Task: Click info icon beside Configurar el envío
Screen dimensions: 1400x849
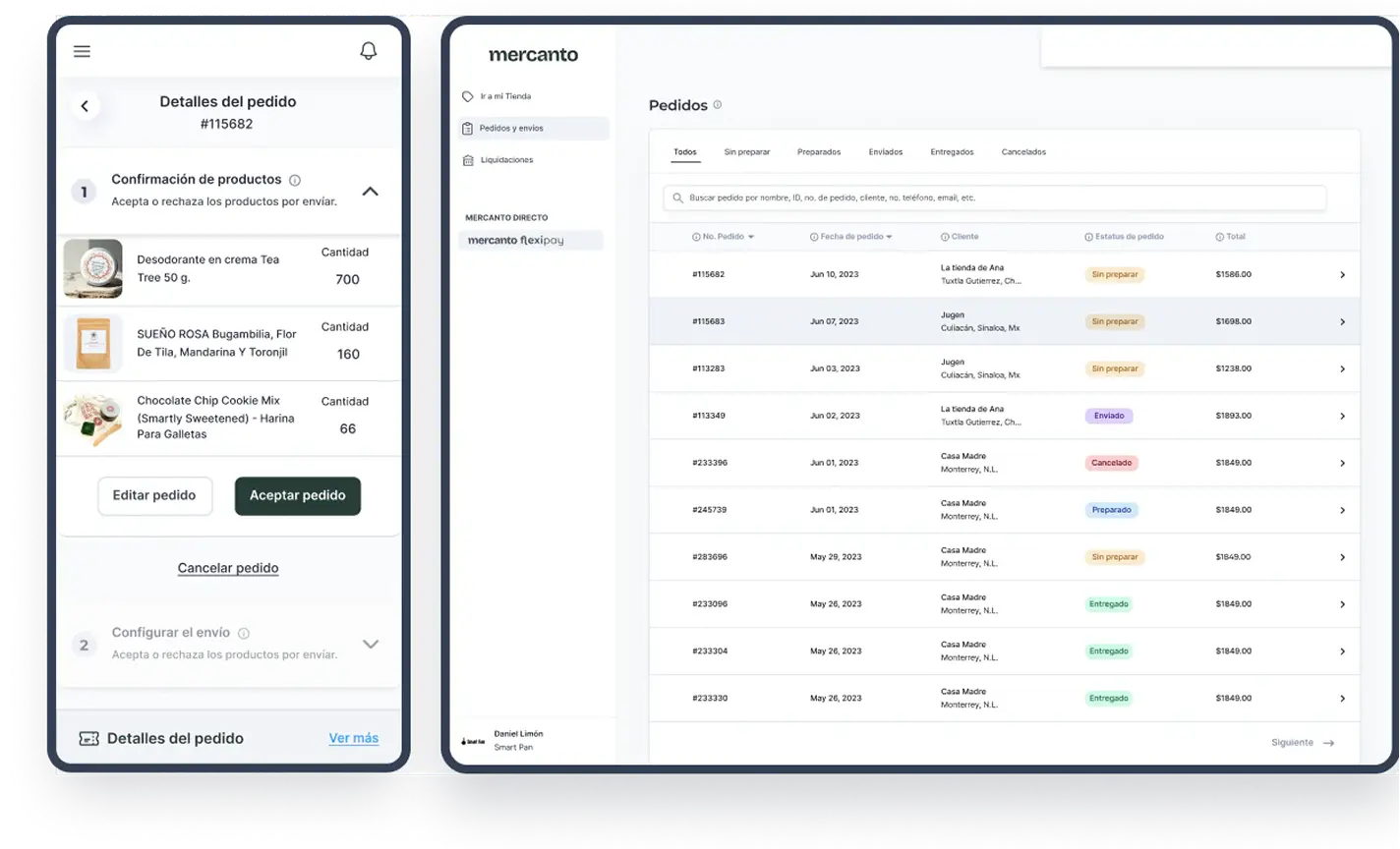Action: (244, 634)
